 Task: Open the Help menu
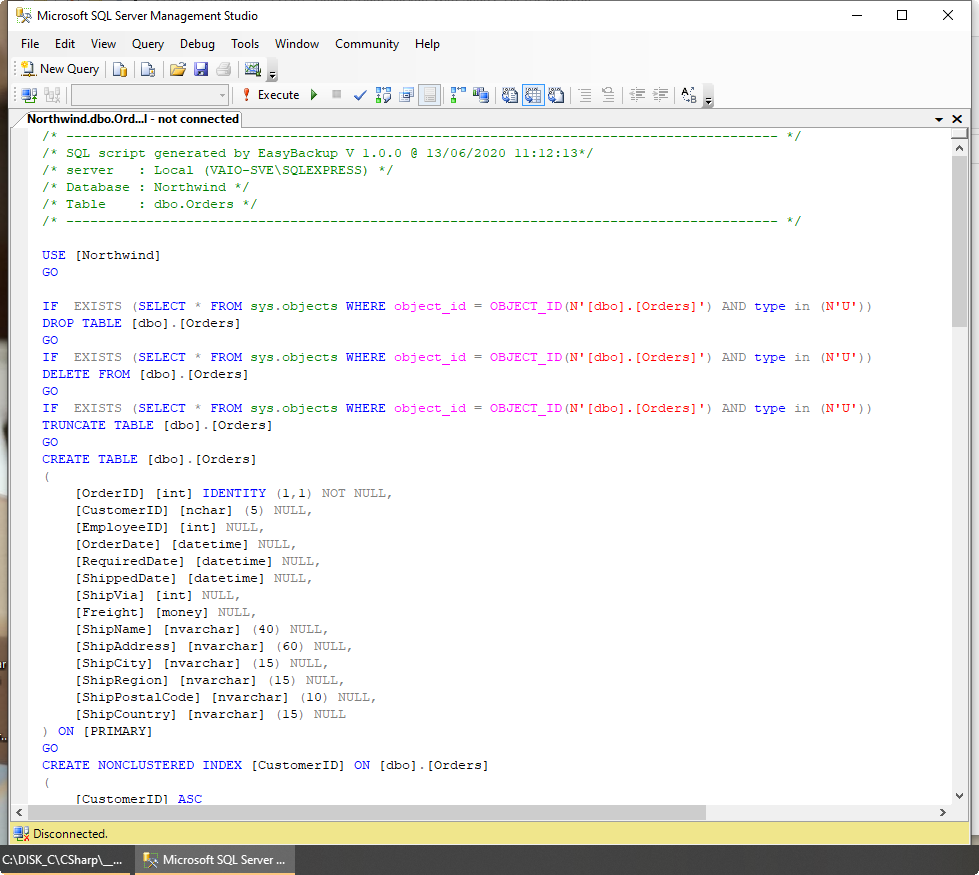[427, 44]
